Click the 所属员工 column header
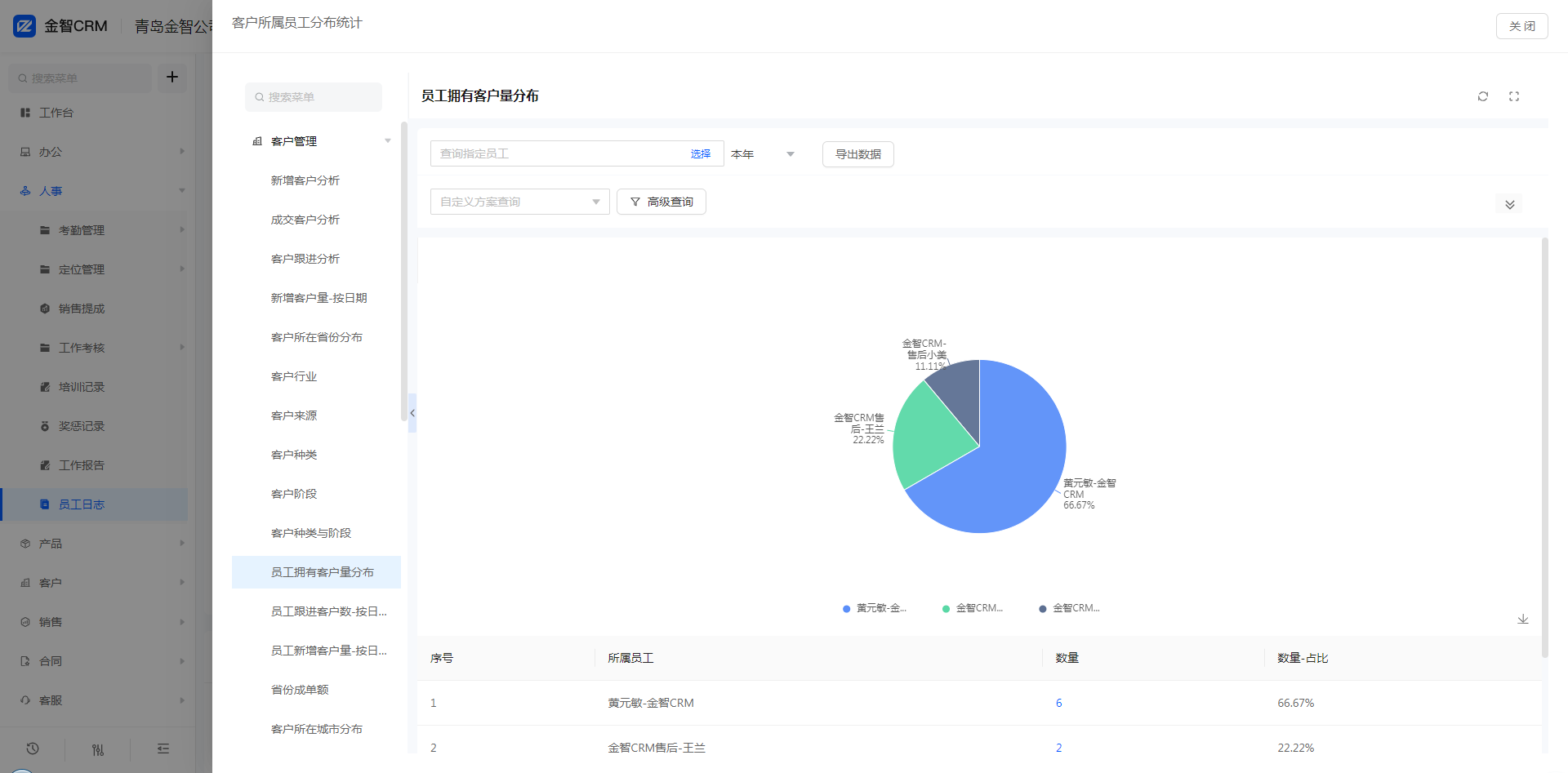The image size is (1568, 773). 630,658
